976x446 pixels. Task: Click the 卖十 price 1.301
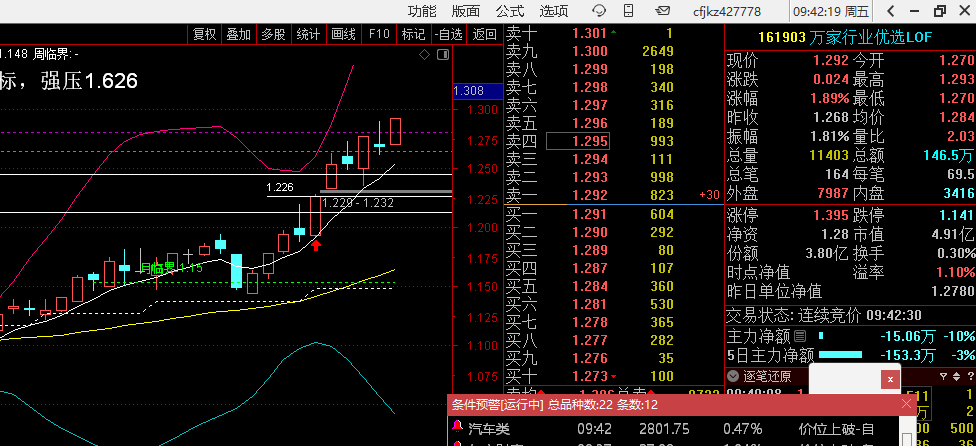point(589,33)
